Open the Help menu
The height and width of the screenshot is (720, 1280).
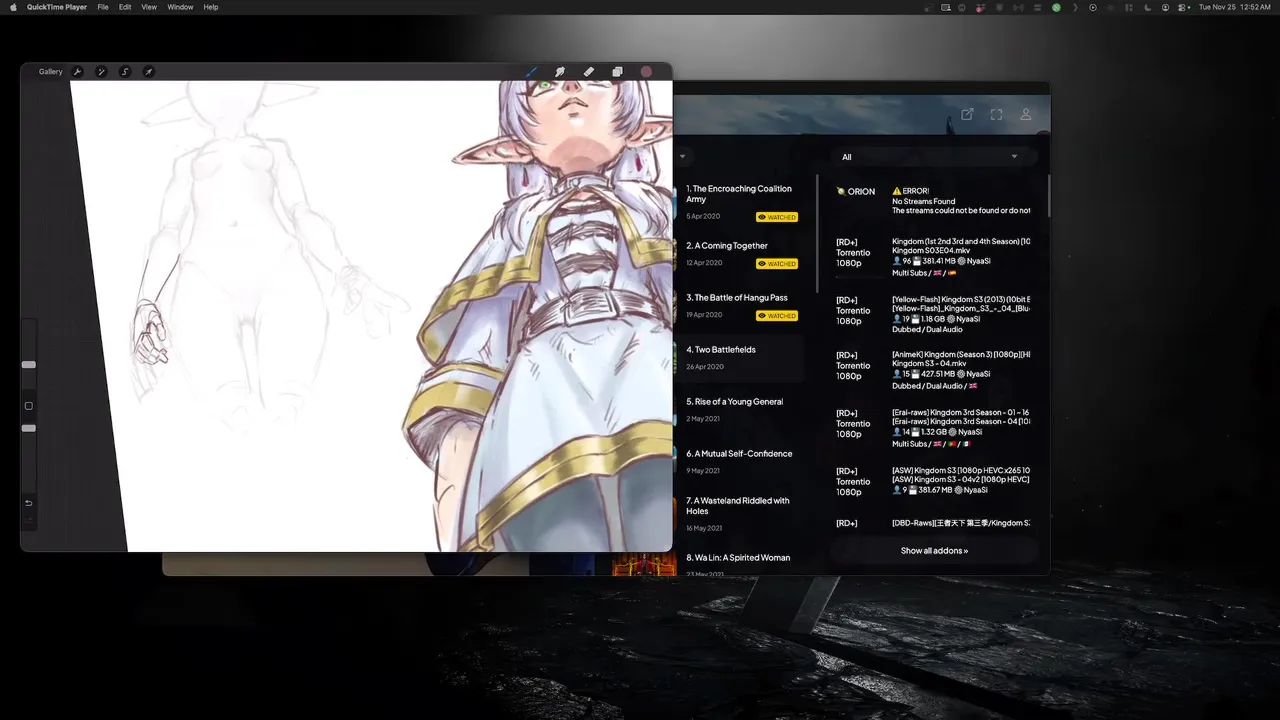pos(211,7)
